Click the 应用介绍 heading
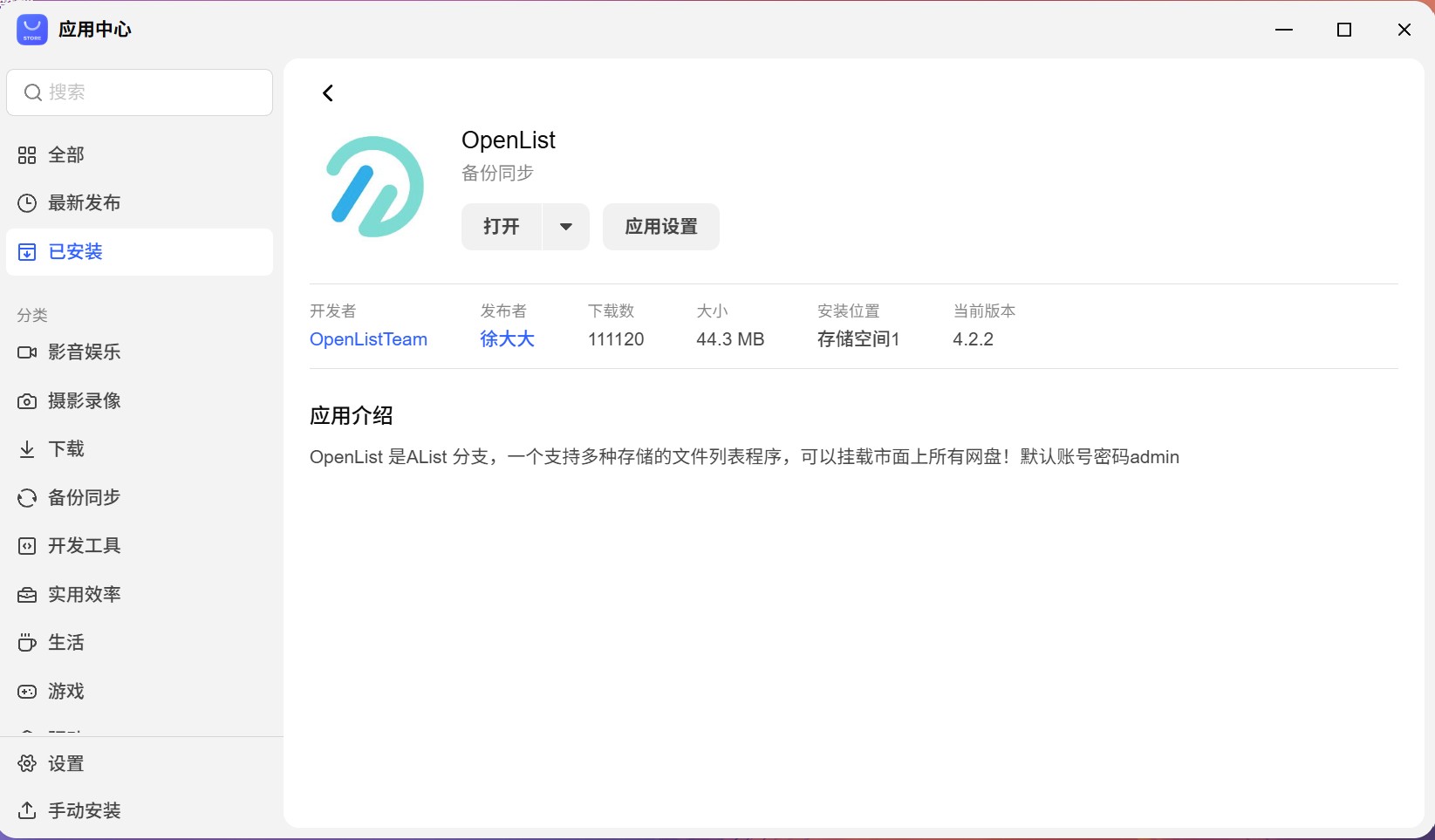 (352, 416)
